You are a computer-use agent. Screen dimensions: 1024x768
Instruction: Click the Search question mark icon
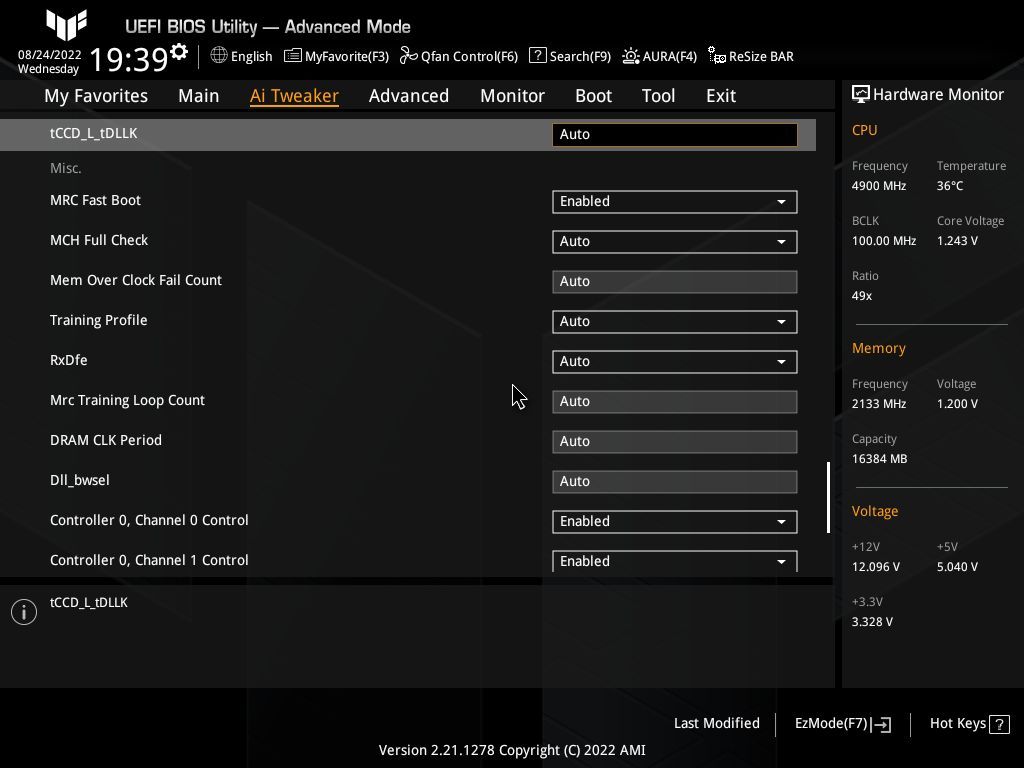537,56
